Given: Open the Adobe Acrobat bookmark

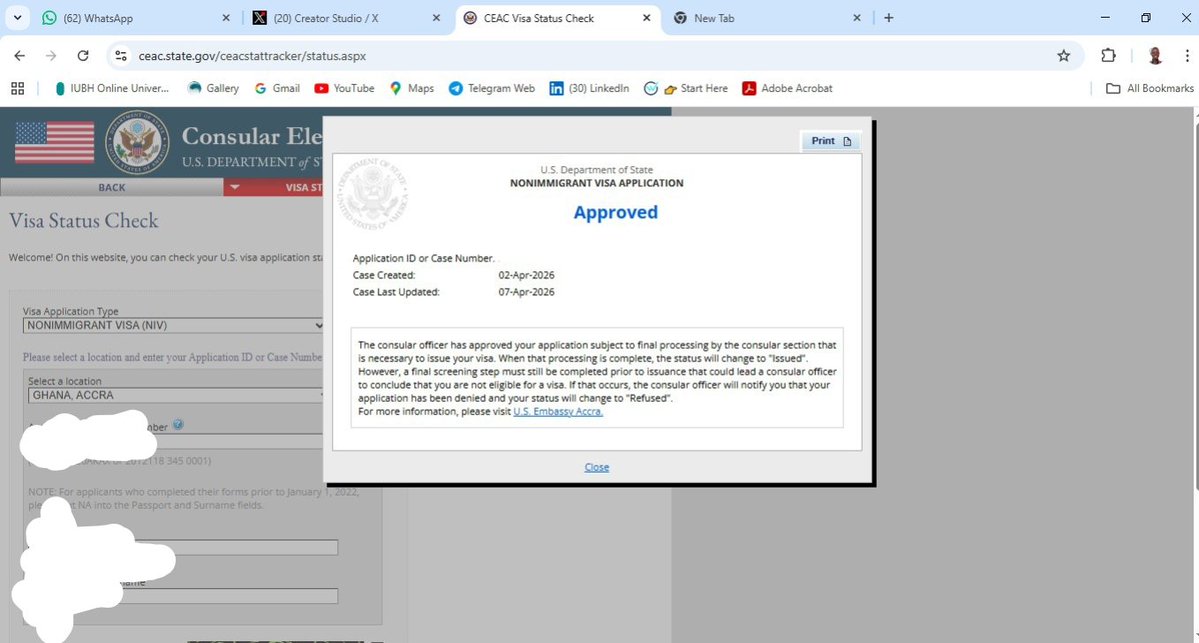Looking at the screenshot, I should (788, 89).
